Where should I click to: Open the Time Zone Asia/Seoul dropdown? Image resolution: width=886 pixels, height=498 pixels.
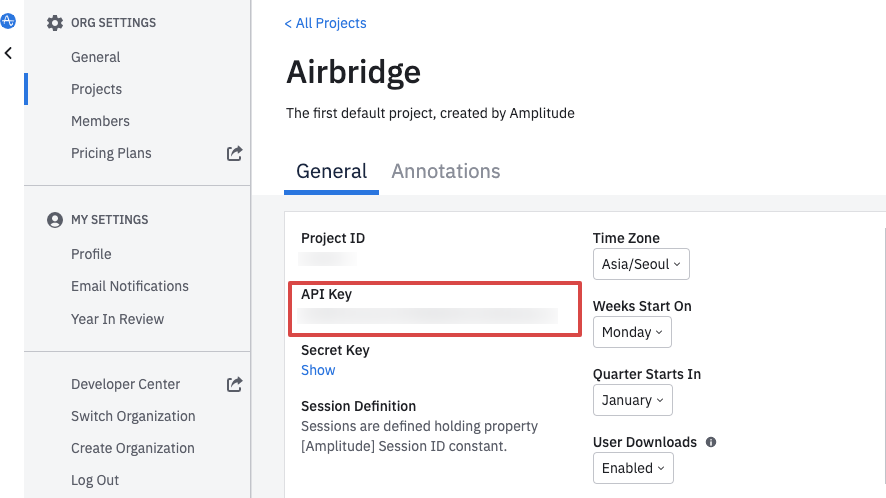click(x=641, y=264)
